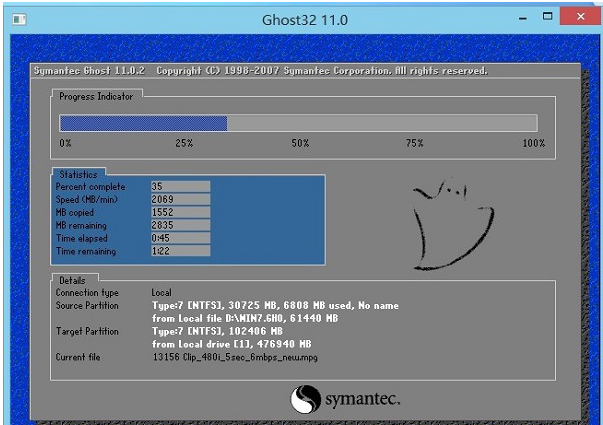Click the Progress Indicator group label
This screenshot has height=425, width=603.
[96, 96]
